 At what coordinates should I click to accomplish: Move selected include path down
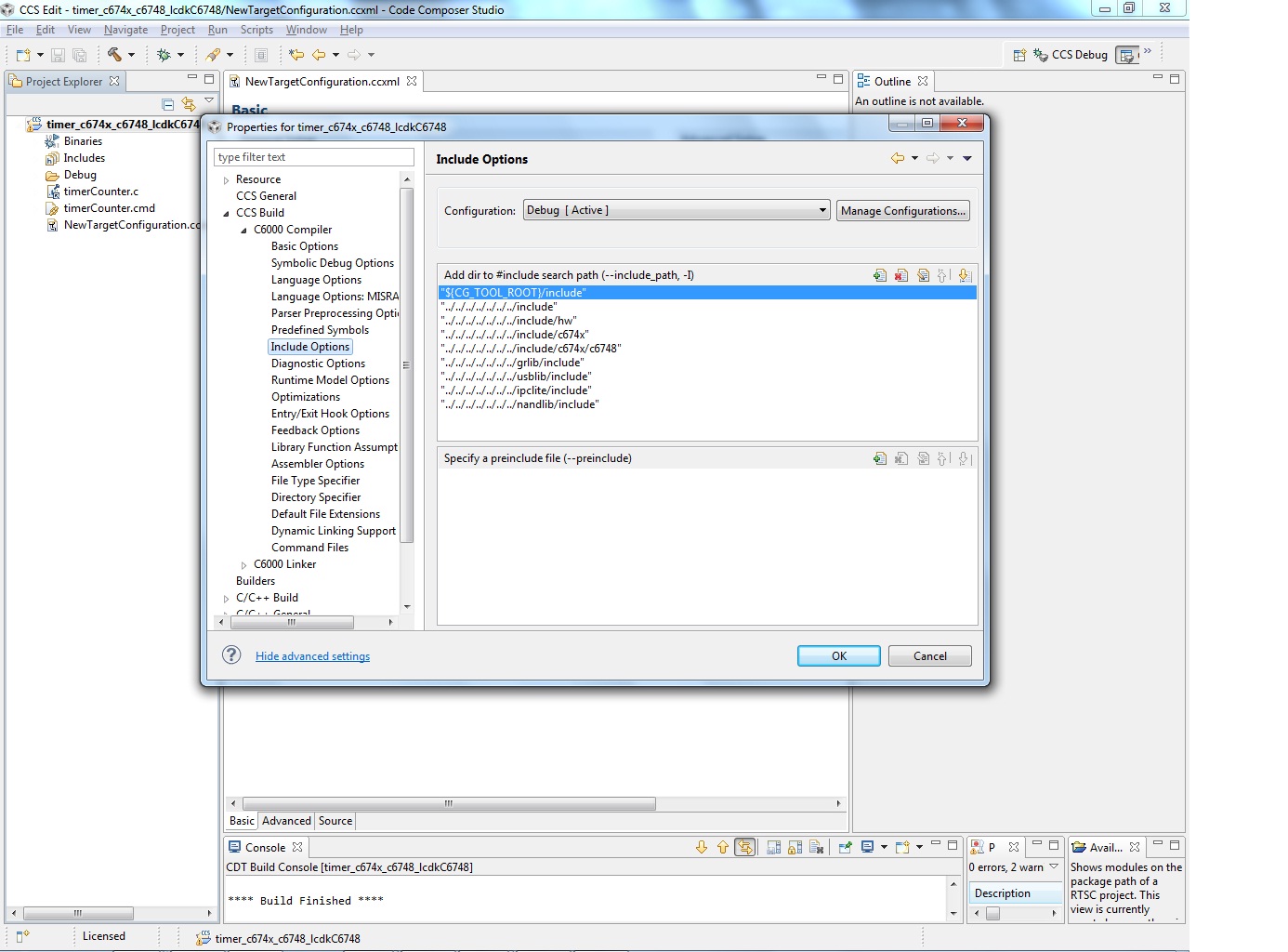[x=965, y=275]
